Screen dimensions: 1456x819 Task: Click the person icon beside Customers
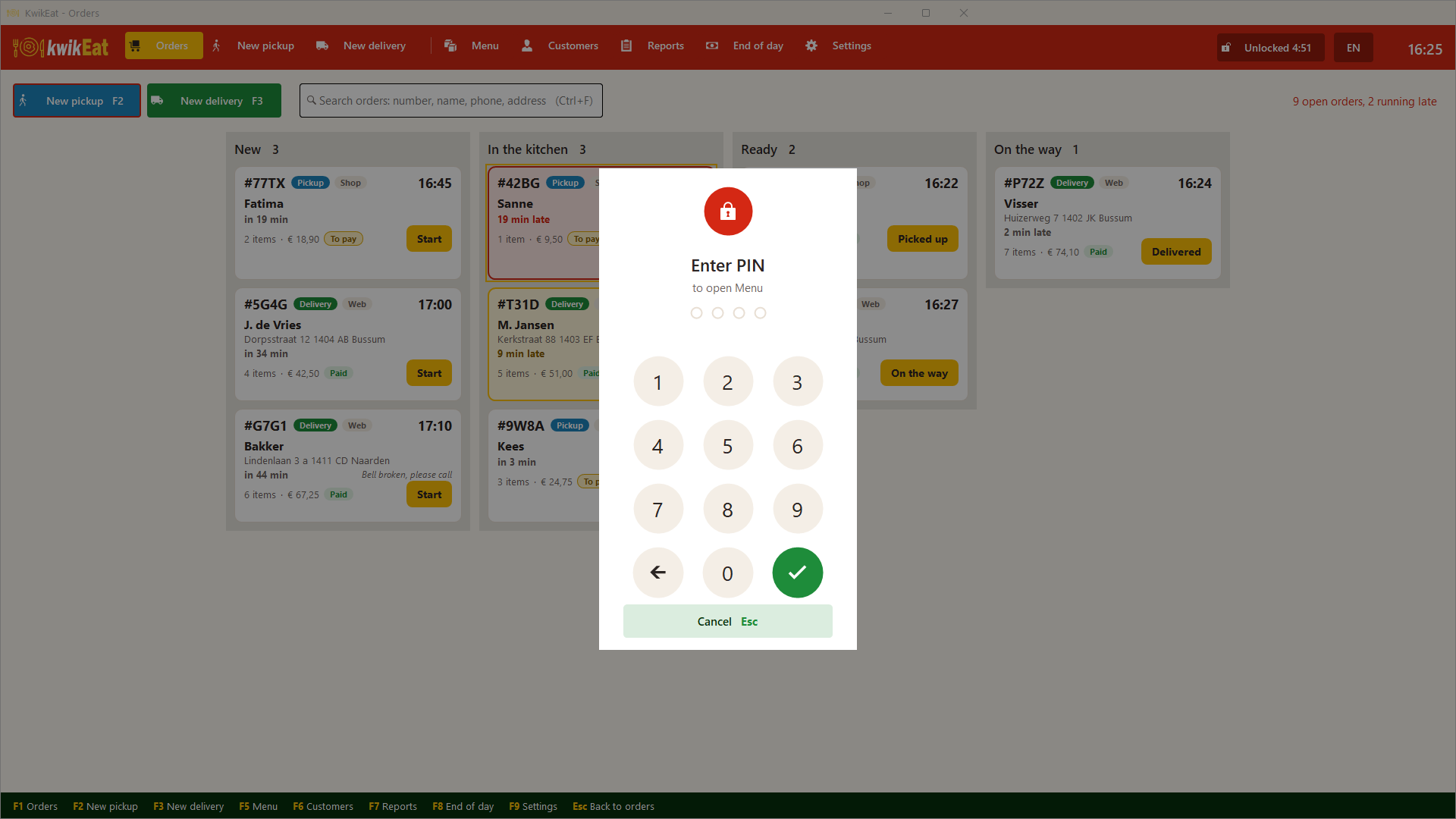pos(527,45)
